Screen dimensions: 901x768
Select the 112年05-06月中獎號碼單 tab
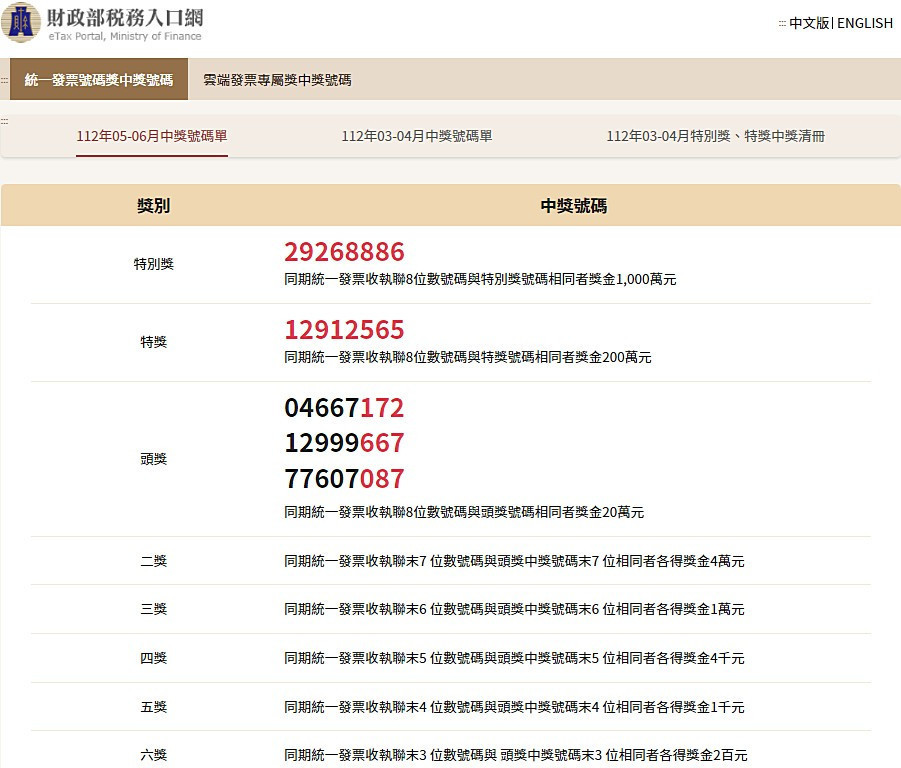[152, 137]
